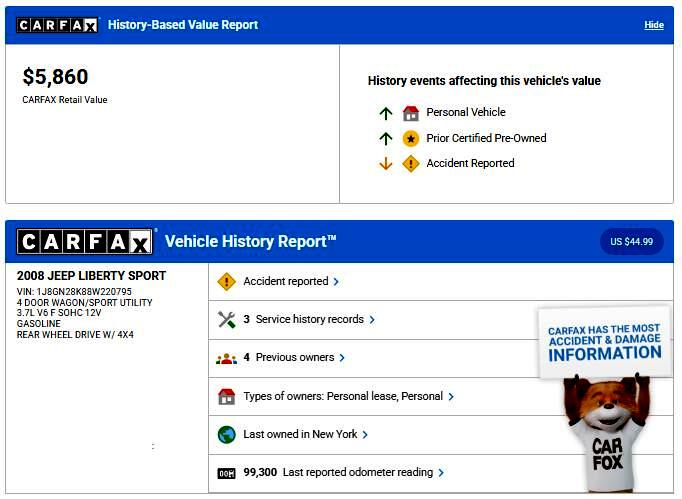
Task: Click the service history wrench icon
Action: [x=226, y=320]
